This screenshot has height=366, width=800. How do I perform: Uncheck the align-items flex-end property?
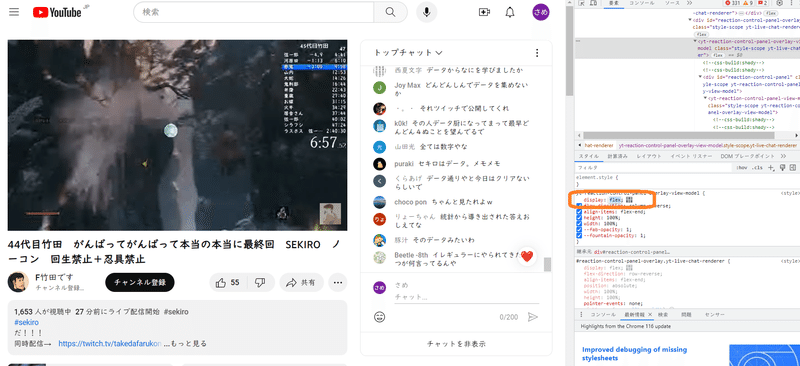(x=579, y=212)
